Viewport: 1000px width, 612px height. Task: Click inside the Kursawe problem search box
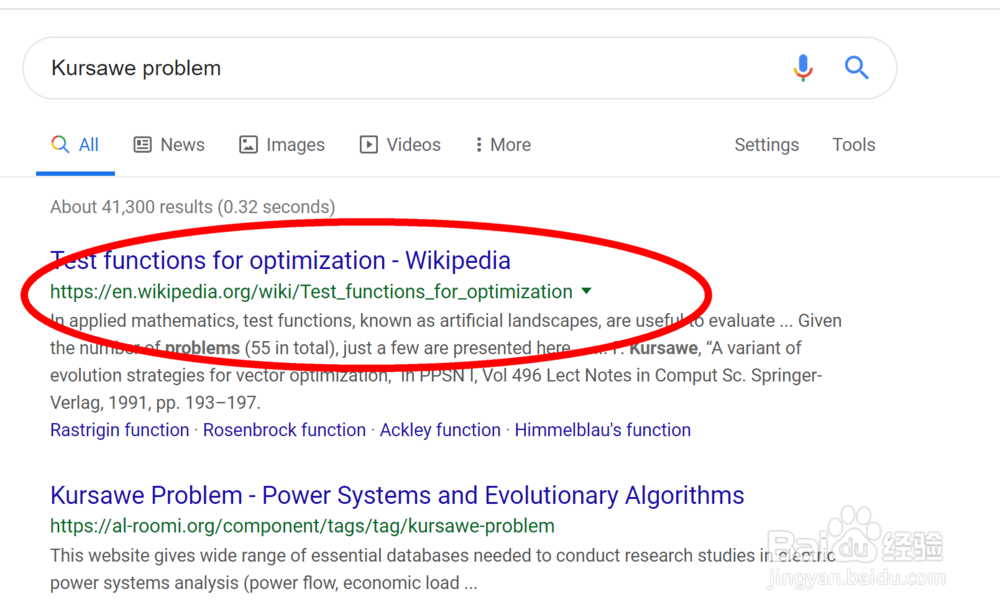[x=400, y=68]
